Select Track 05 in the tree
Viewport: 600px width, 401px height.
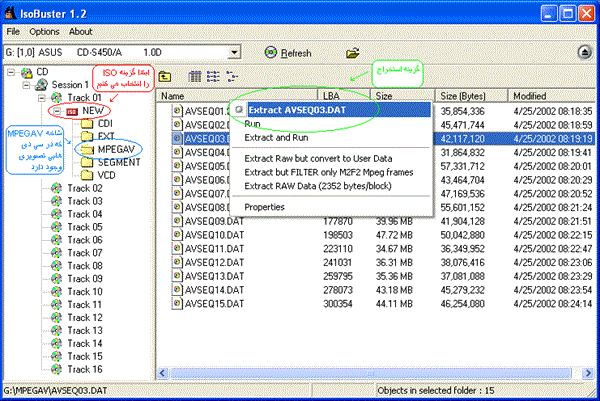pos(85,227)
